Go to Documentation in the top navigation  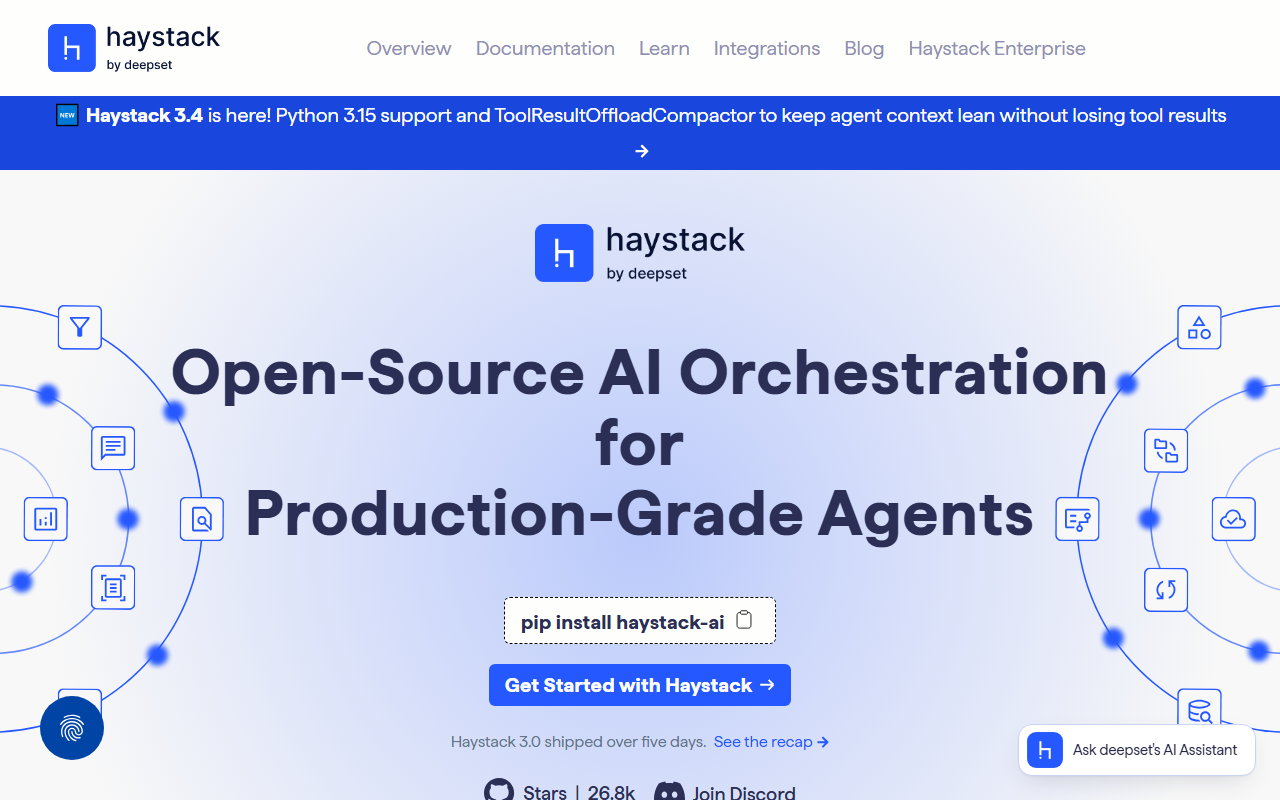[x=545, y=48]
